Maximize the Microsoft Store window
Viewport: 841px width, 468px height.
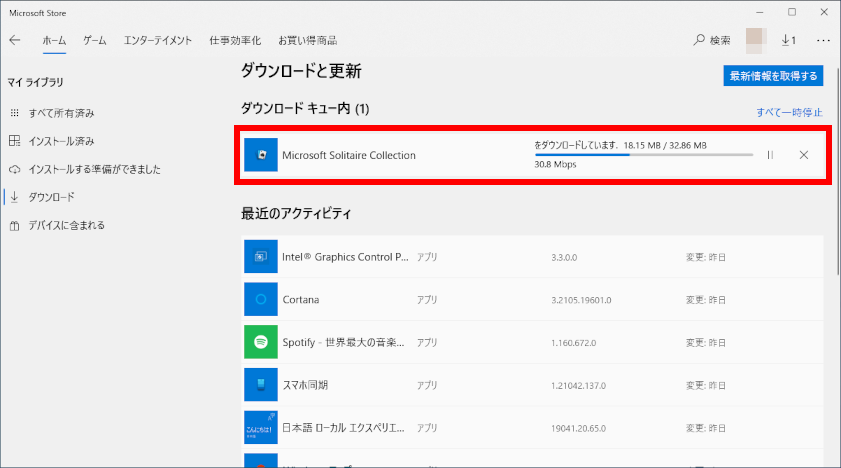pos(792,12)
